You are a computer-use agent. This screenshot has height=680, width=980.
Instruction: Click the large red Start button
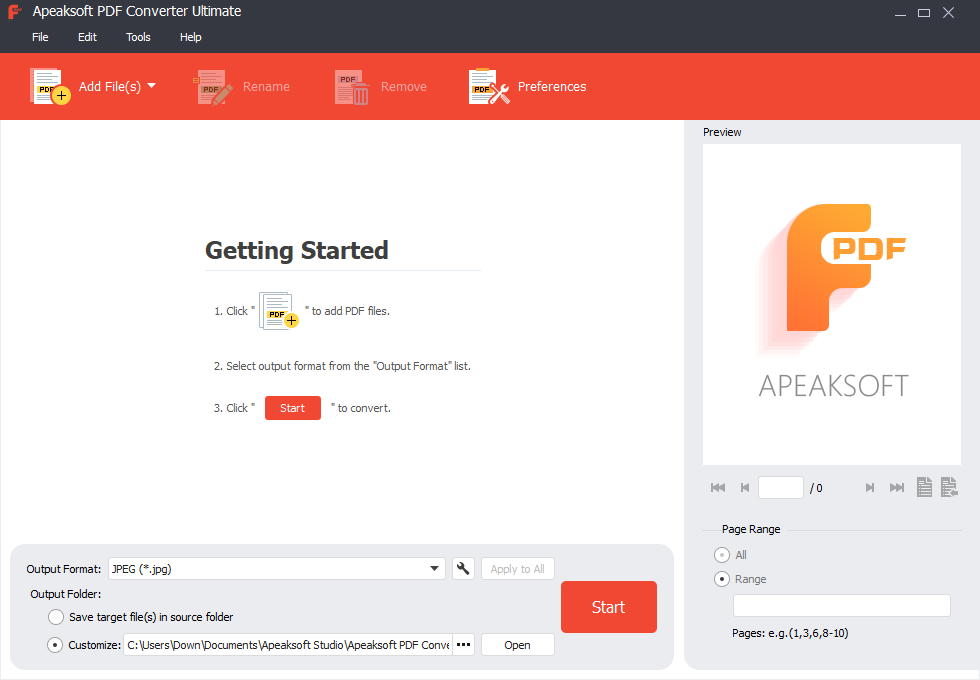[609, 607]
